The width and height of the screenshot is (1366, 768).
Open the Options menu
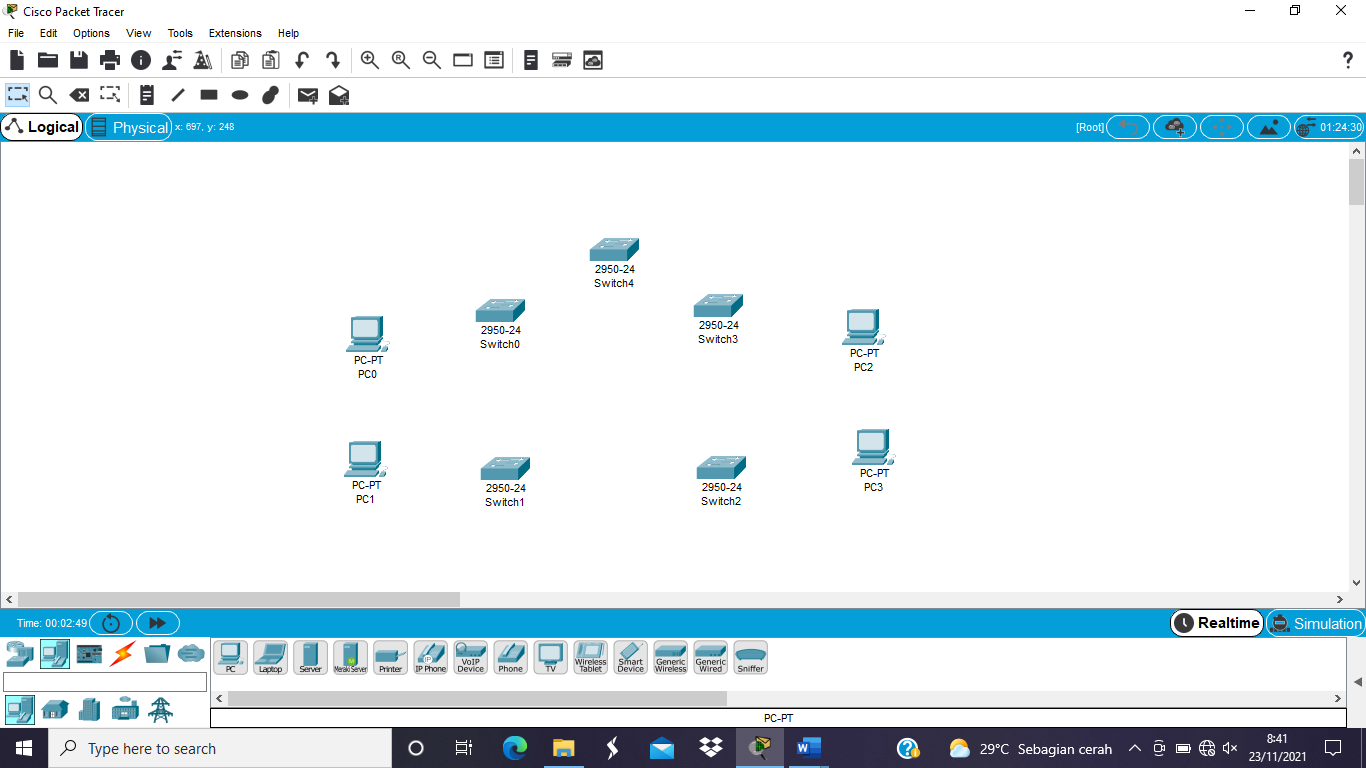tap(91, 33)
